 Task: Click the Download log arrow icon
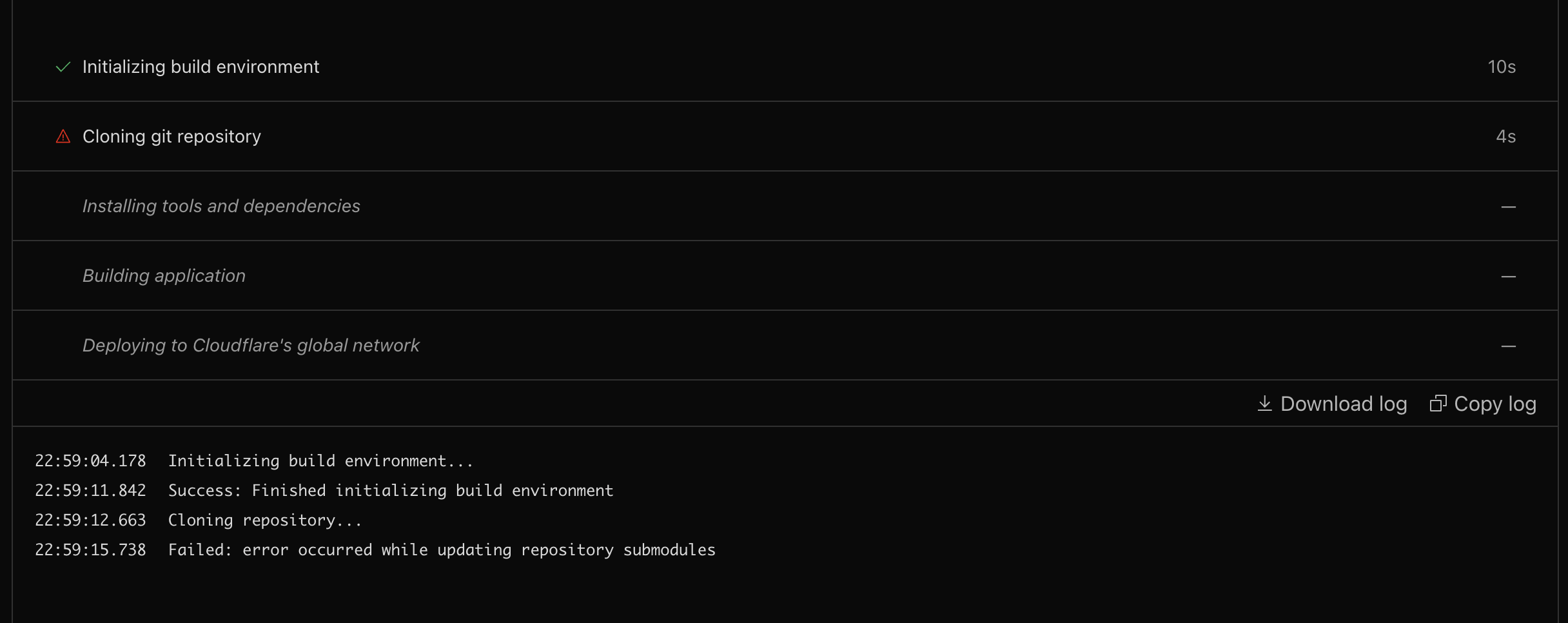pyautogui.click(x=1265, y=404)
